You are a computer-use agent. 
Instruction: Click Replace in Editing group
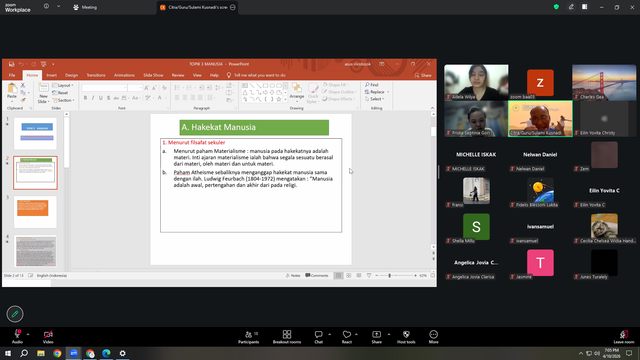(x=376, y=92)
